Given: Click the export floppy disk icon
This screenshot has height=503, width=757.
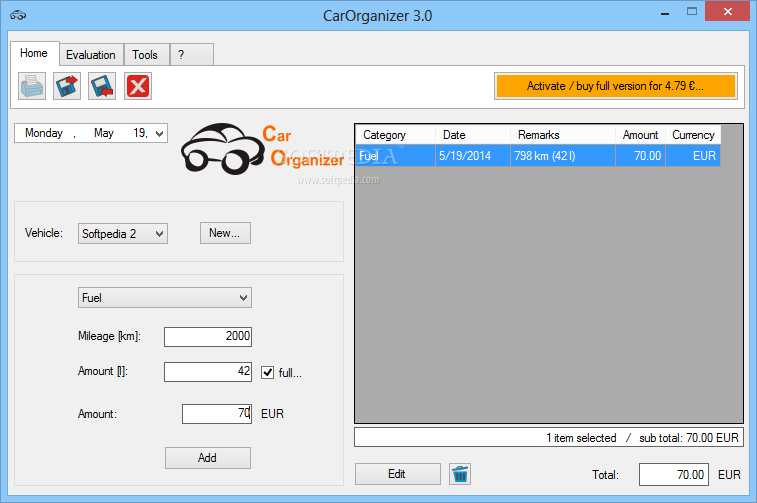Looking at the screenshot, I should click(67, 86).
